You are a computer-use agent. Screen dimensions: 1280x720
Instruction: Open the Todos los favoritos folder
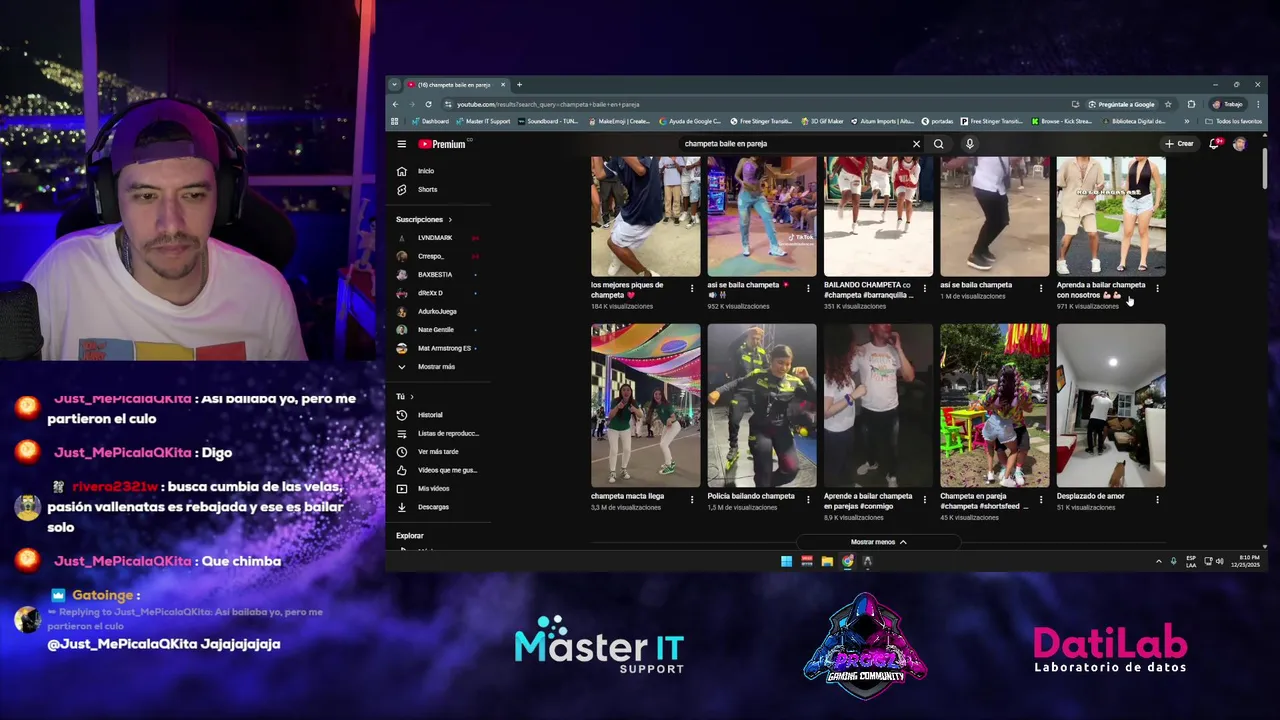(1234, 121)
